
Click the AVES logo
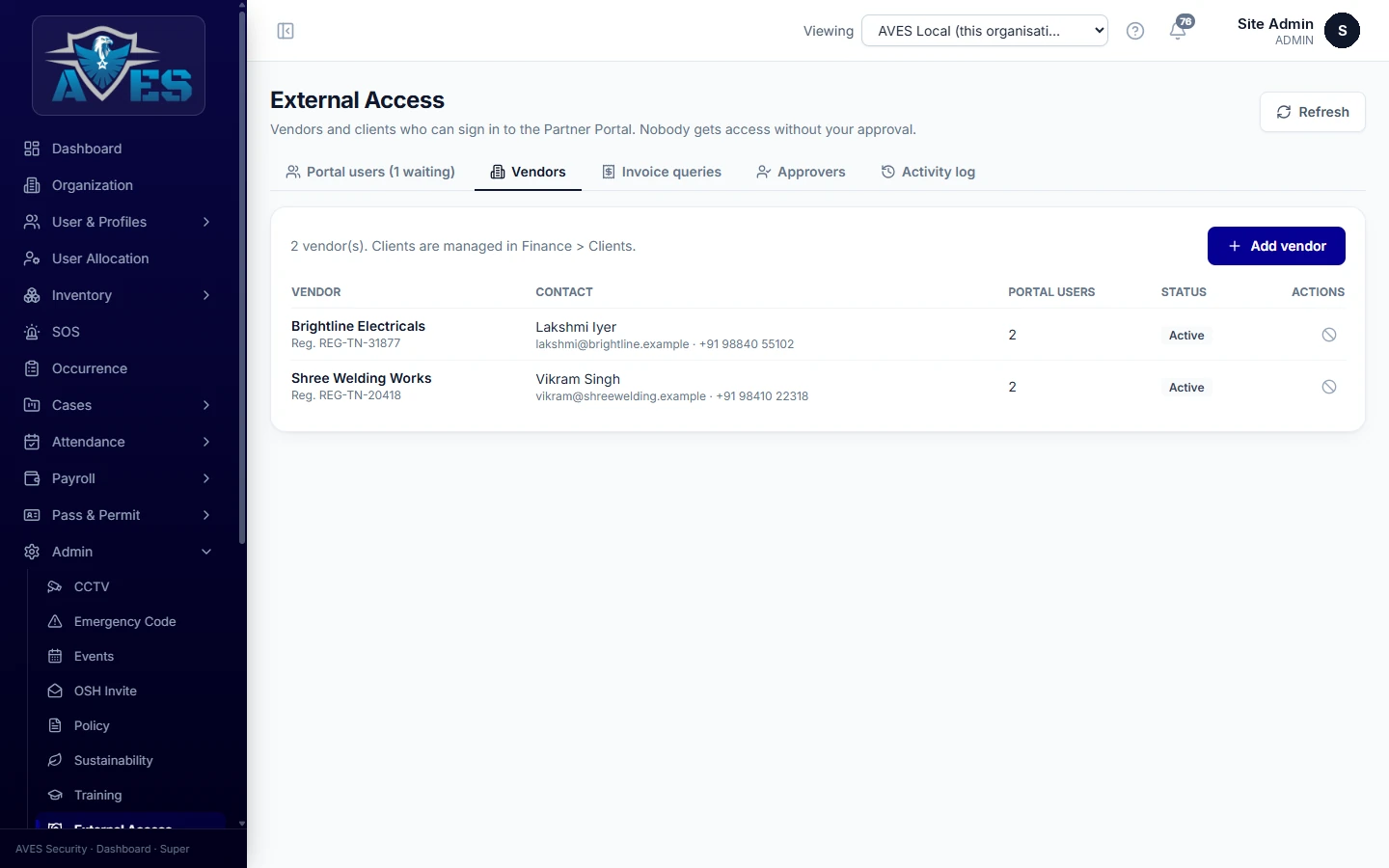119,66
